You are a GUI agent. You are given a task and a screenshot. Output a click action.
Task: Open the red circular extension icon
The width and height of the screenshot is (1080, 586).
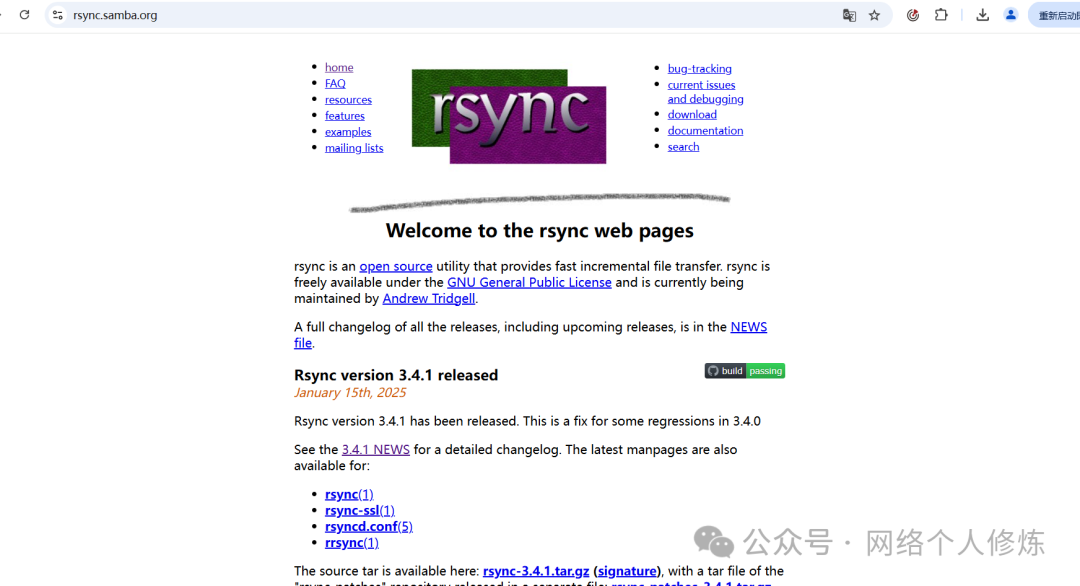coord(913,15)
